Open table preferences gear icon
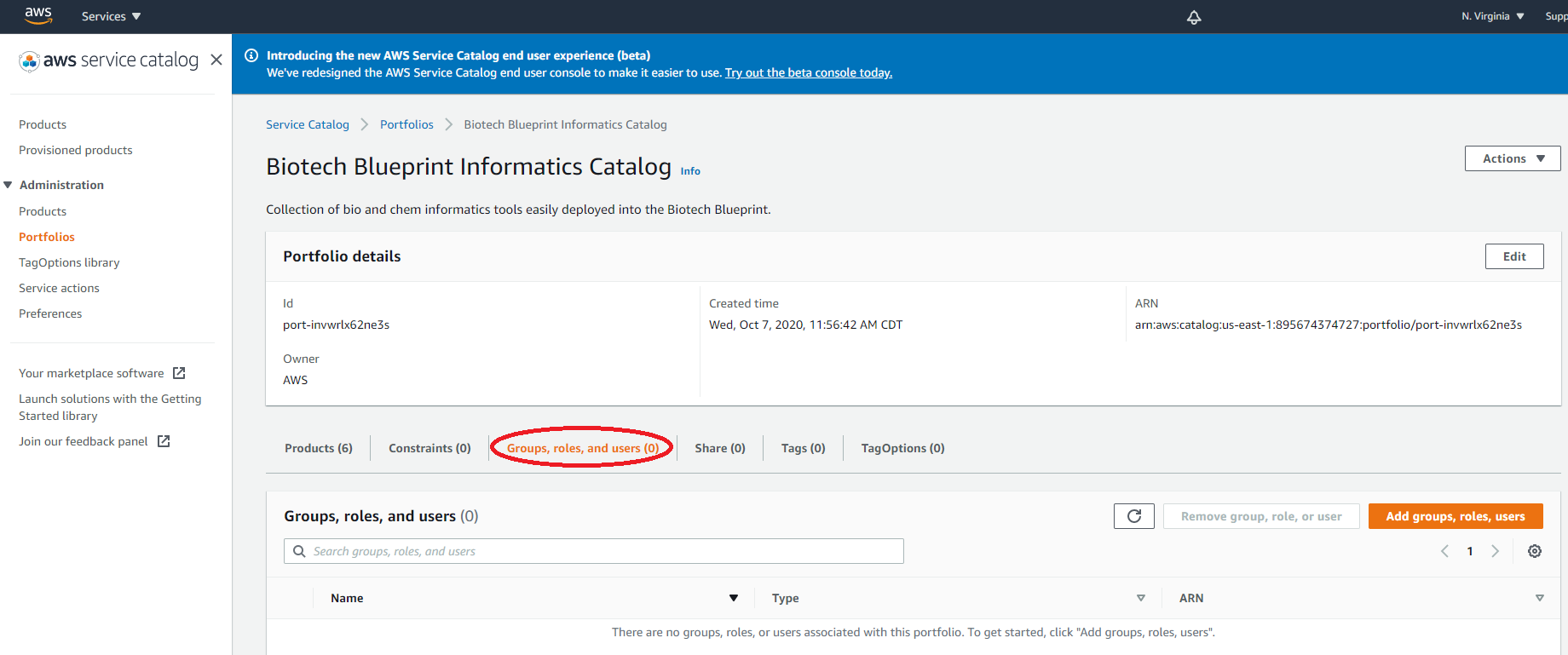This screenshot has width=1568, height=655. (1535, 551)
